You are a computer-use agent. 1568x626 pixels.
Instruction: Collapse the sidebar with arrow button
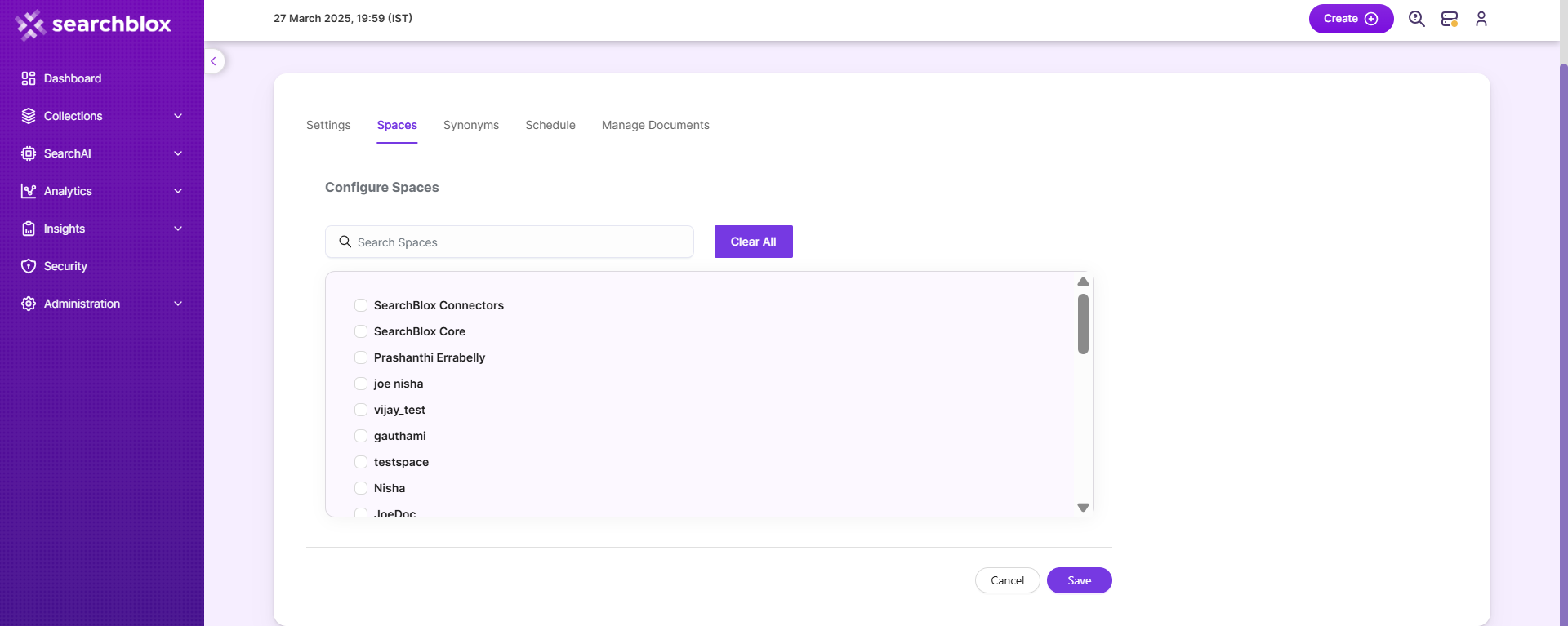[x=213, y=61]
